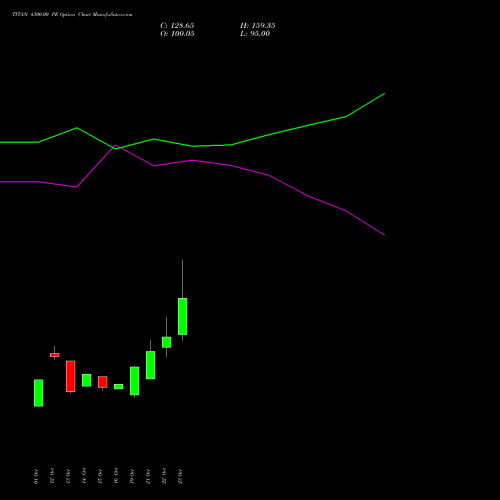Click the 15 Oct date label
The width and height of the screenshot is (500, 500).
pos(100,476)
